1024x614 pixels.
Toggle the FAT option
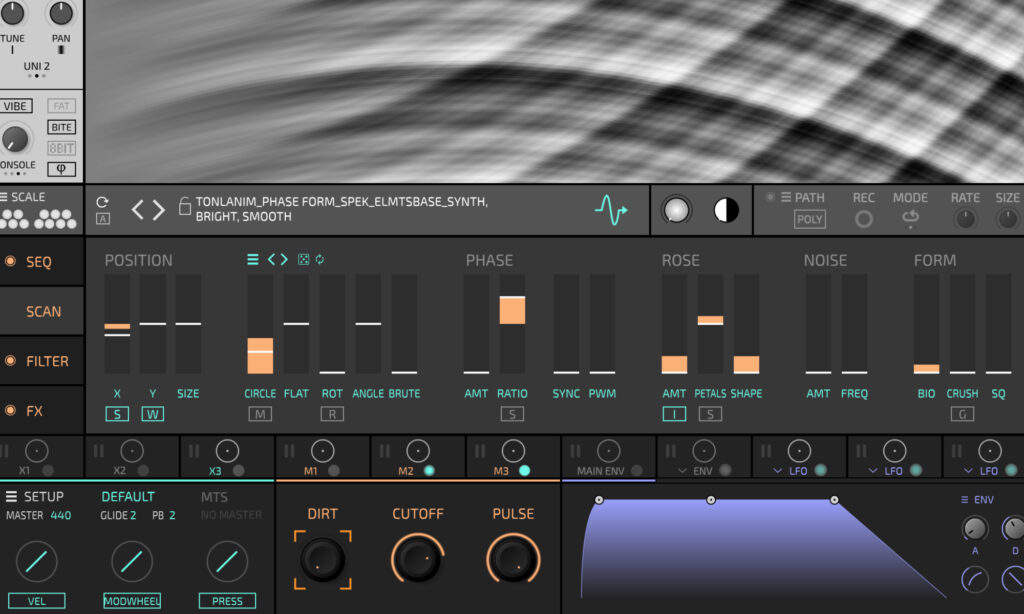[61, 106]
